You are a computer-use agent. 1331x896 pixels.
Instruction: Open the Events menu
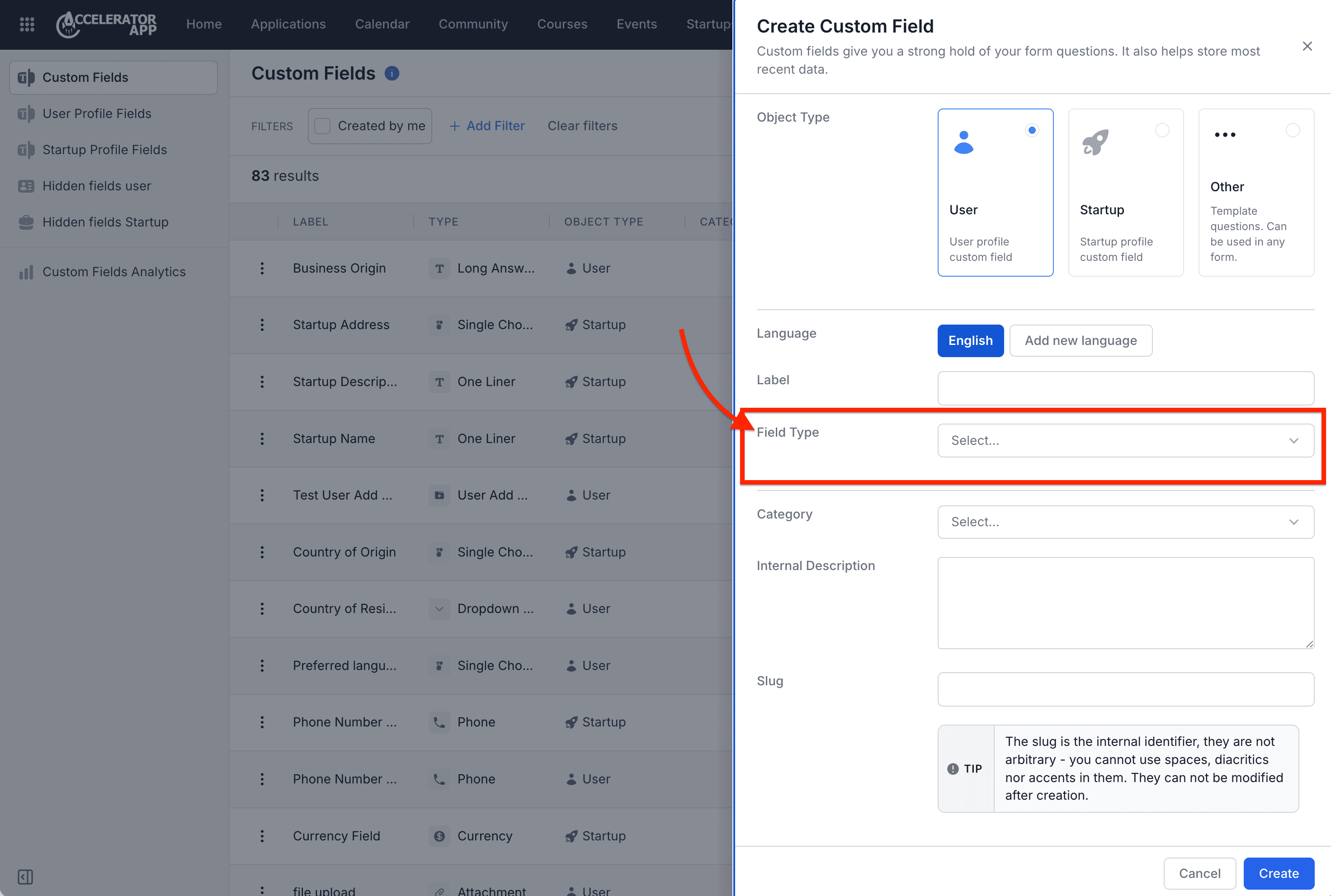637,24
